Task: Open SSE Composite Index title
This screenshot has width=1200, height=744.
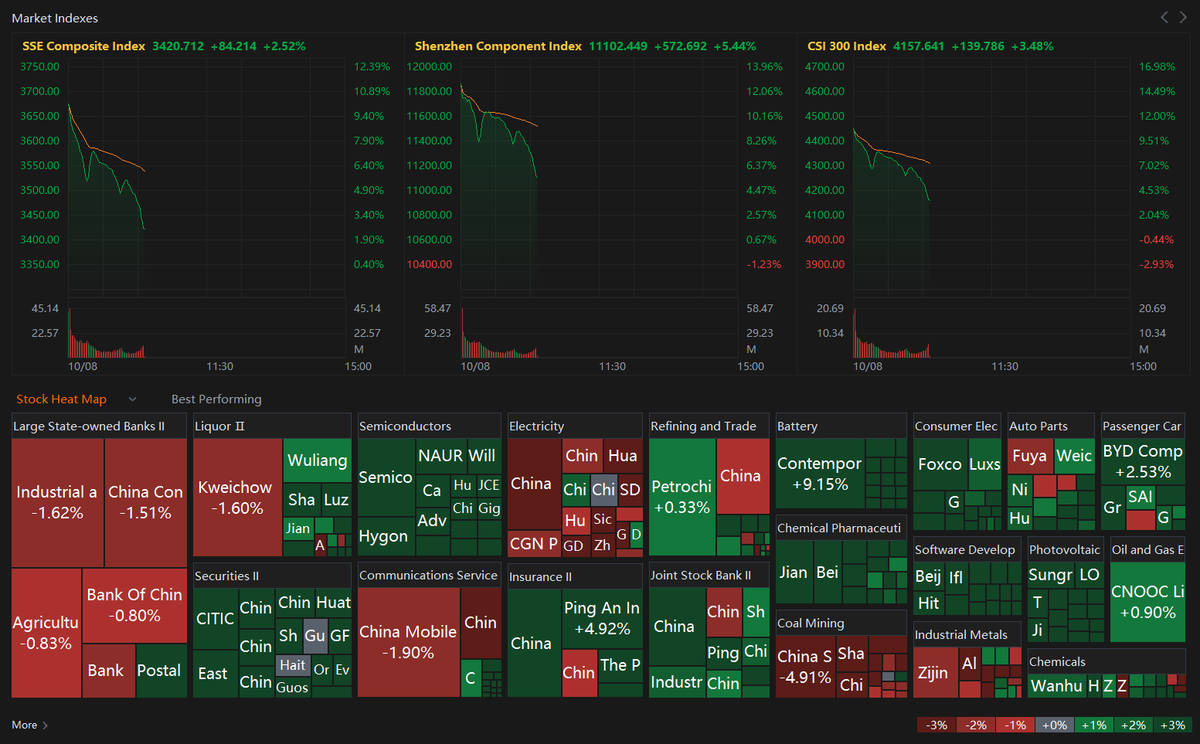Action: [84, 46]
